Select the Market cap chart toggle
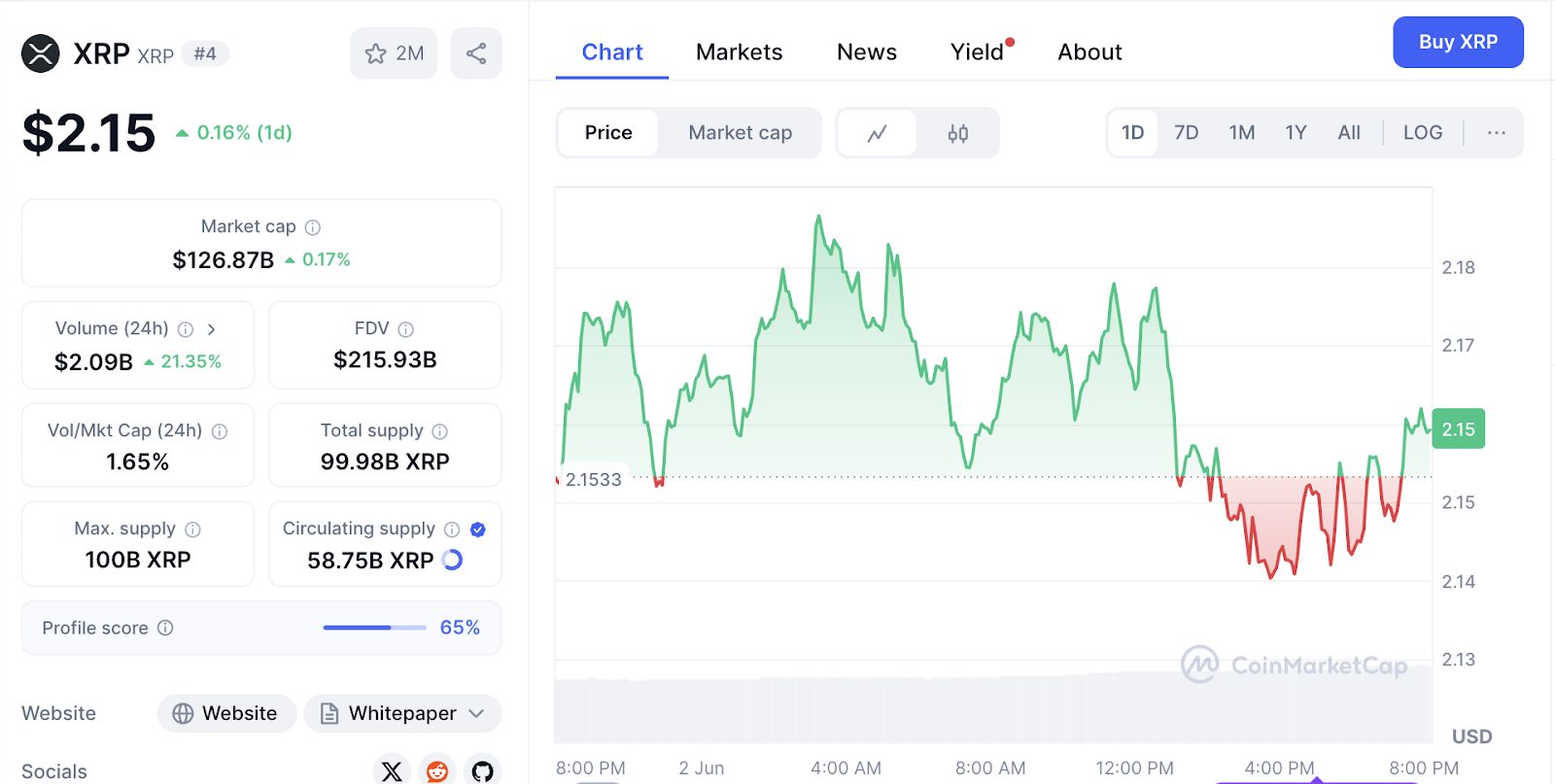Viewport: 1555px width, 784px height. click(x=740, y=133)
